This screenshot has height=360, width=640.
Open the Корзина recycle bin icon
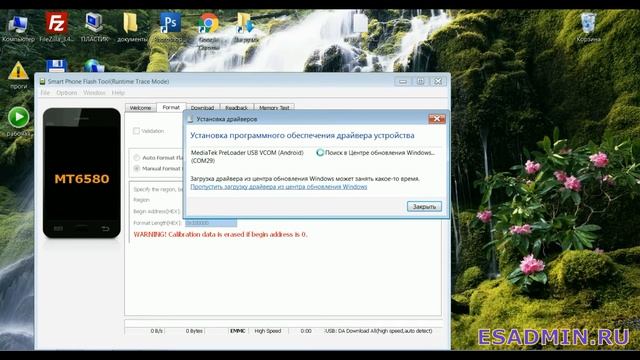coord(588,27)
